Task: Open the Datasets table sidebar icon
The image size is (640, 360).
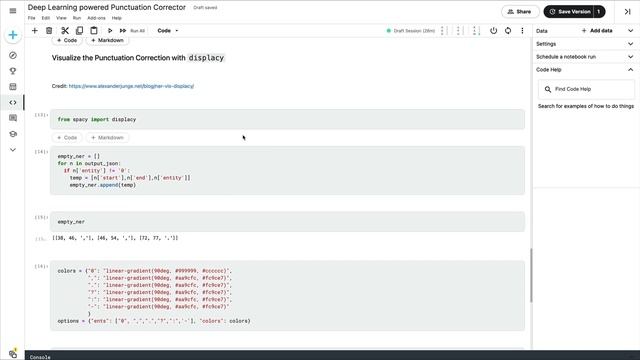Action: click(x=13, y=87)
